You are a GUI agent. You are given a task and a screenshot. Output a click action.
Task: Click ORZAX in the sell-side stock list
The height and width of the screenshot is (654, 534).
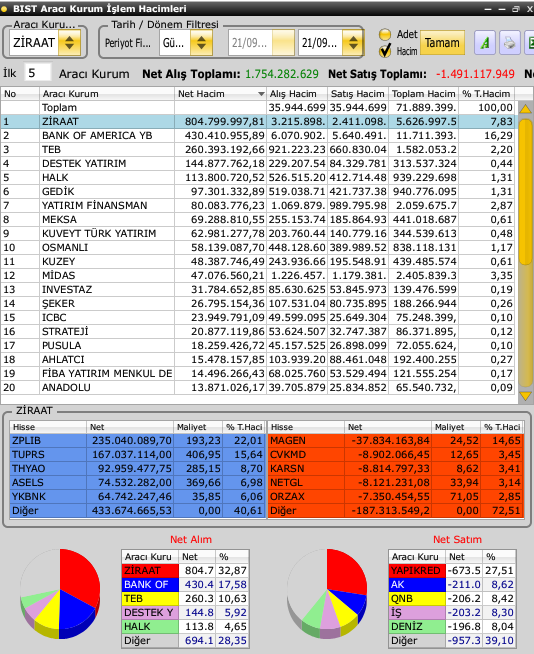[x=287, y=497]
